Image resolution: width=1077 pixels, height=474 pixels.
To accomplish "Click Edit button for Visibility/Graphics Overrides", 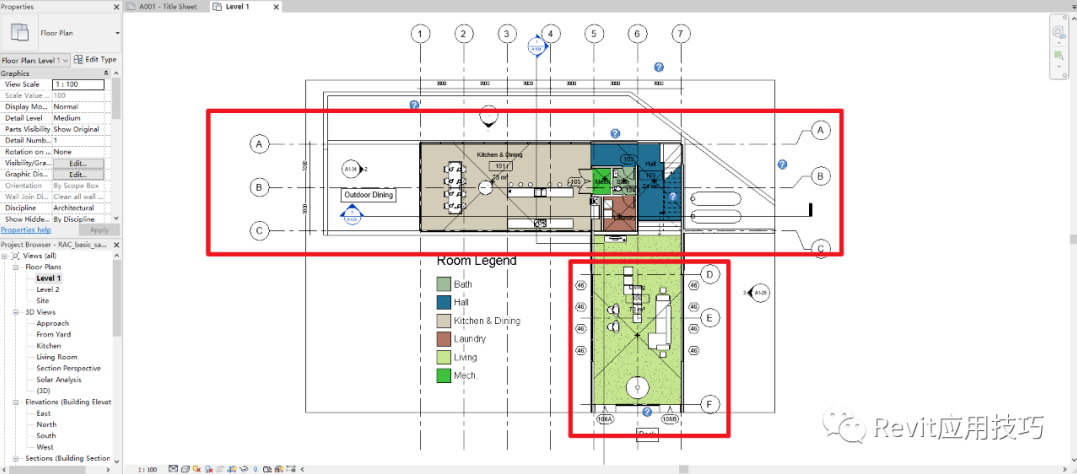I will (x=78, y=163).
